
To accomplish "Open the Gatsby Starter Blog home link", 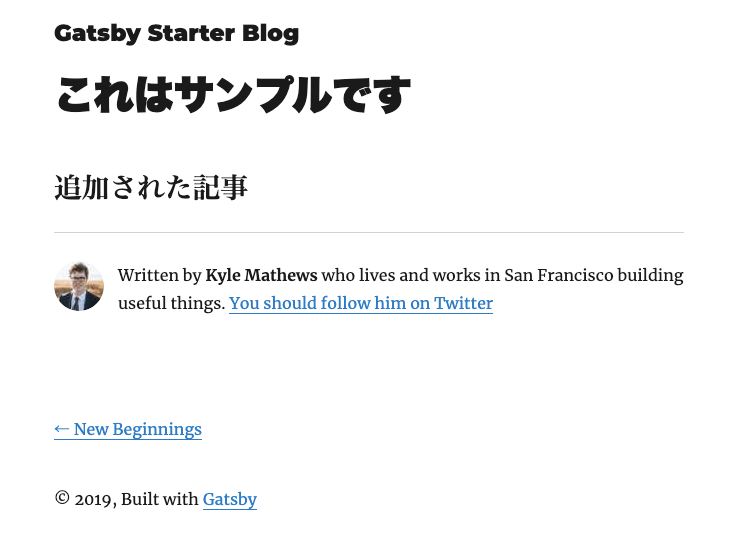I will pos(177,34).
